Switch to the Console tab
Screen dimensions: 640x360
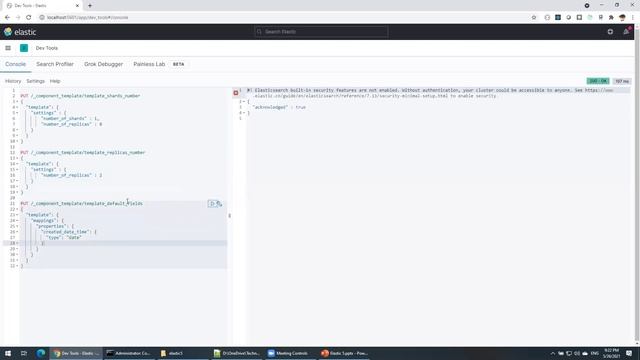pos(16,64)
